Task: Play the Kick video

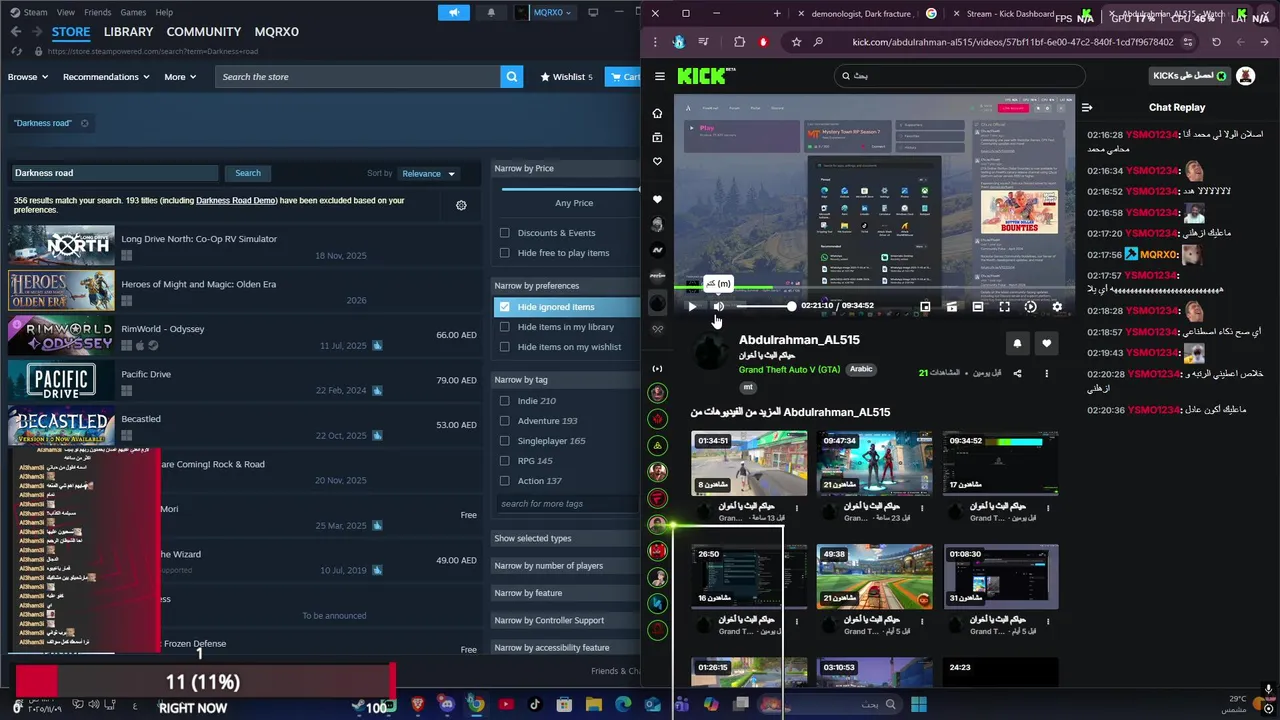Action: pyautogui.click(x=692, y=306)
